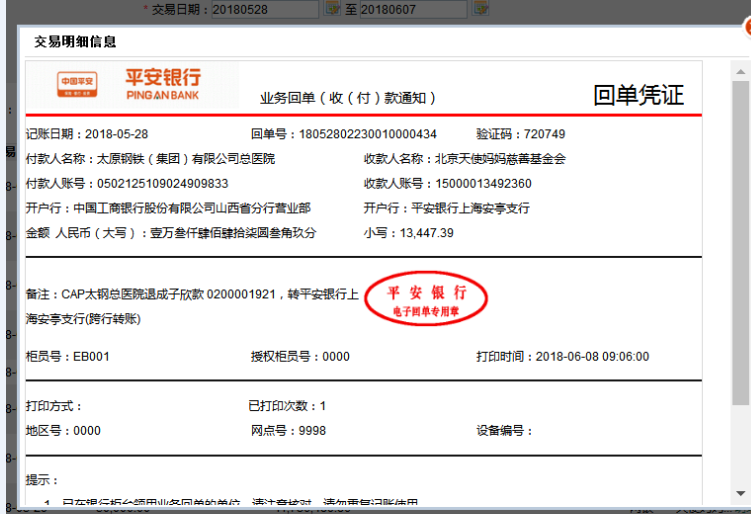Select the 回单号 180528022300100004​34 text
This screenshot has width=751, height=514.
click(343, 134)
